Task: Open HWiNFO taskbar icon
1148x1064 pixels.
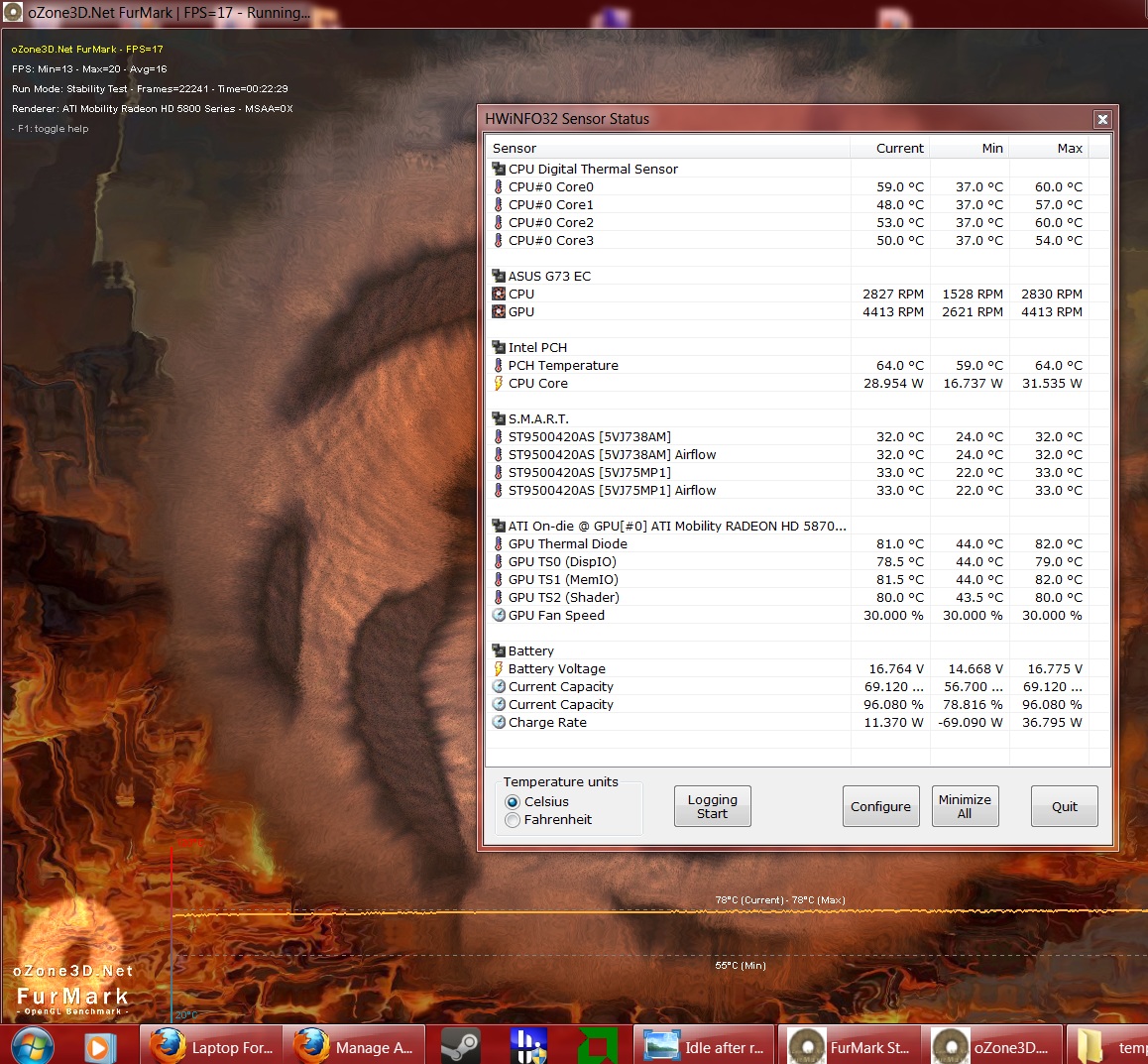Action: [x=527, y=1046]
